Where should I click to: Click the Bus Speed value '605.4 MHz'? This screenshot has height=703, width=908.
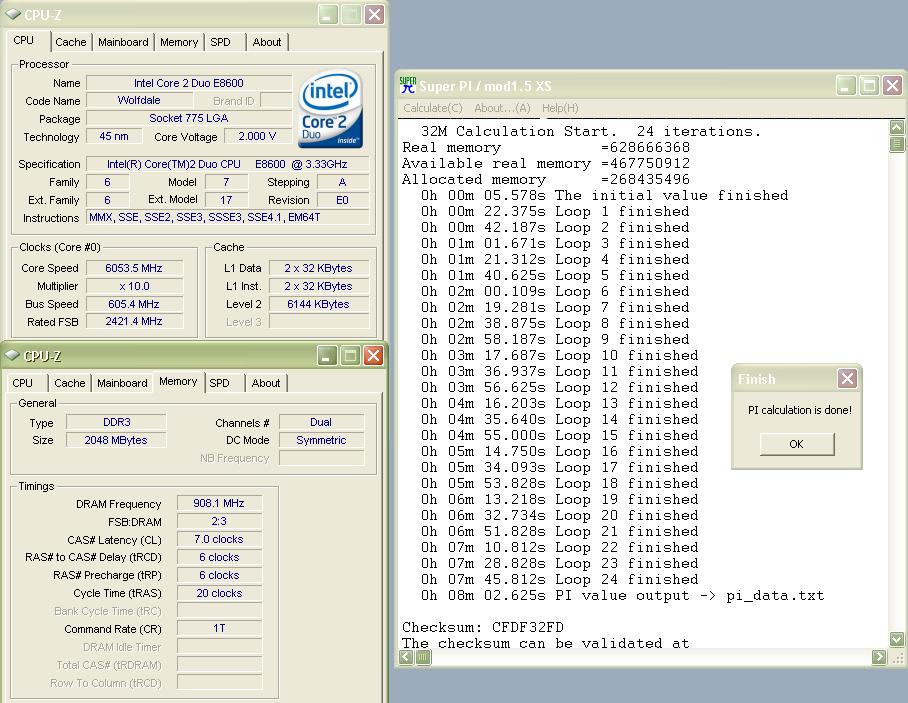tap(134, 304)
